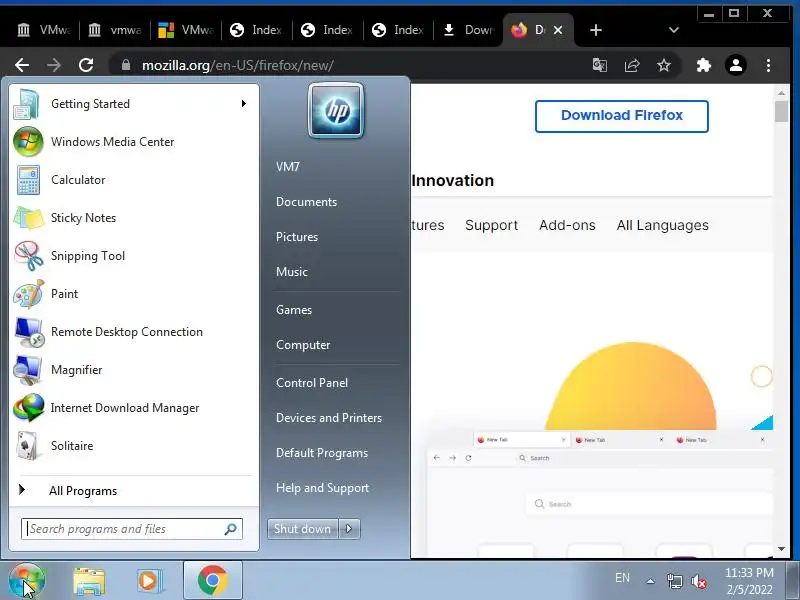Launch the Snipping Tool
The width and height of the screenshot is (800, 600).
point(133,256)
